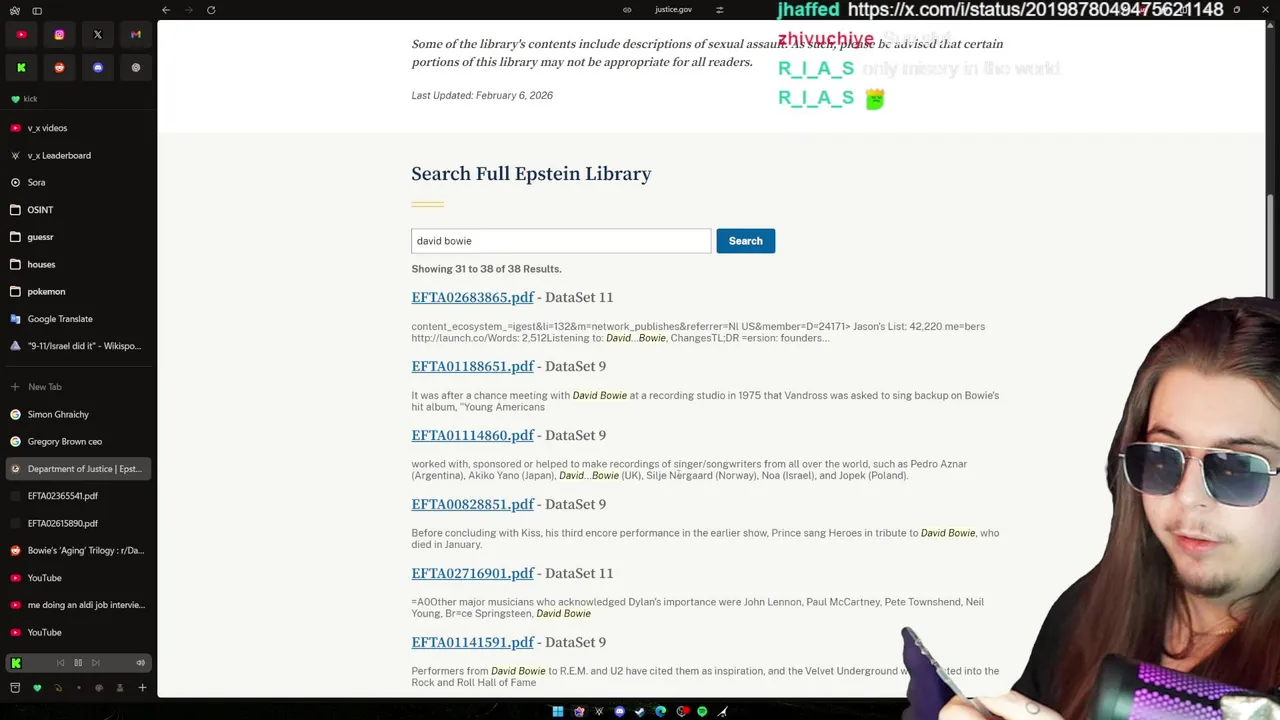
Task: Open a New Tab from sidebar
Action: 78,387
